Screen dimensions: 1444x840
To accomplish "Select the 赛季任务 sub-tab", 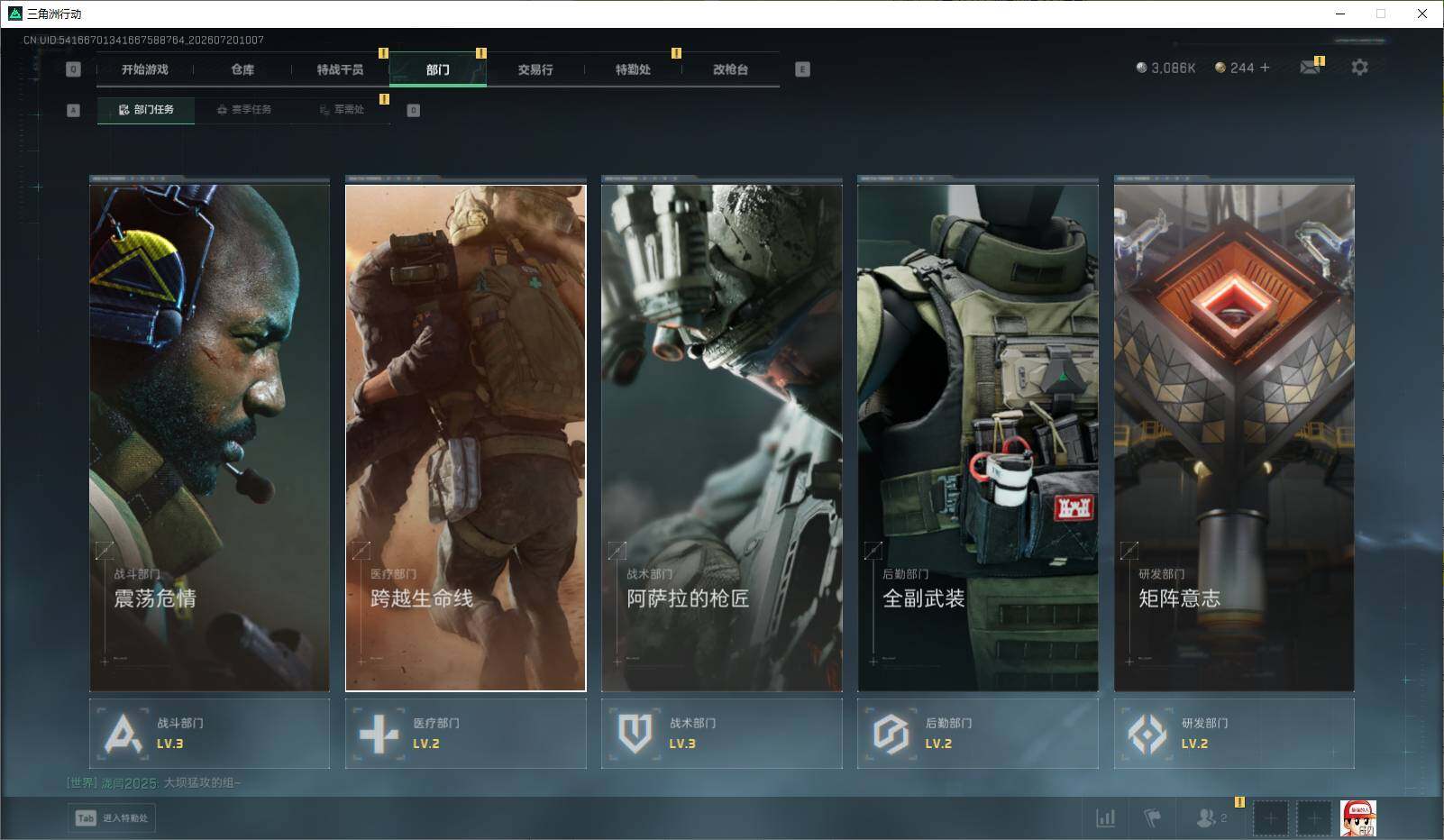I will [243, 110].
